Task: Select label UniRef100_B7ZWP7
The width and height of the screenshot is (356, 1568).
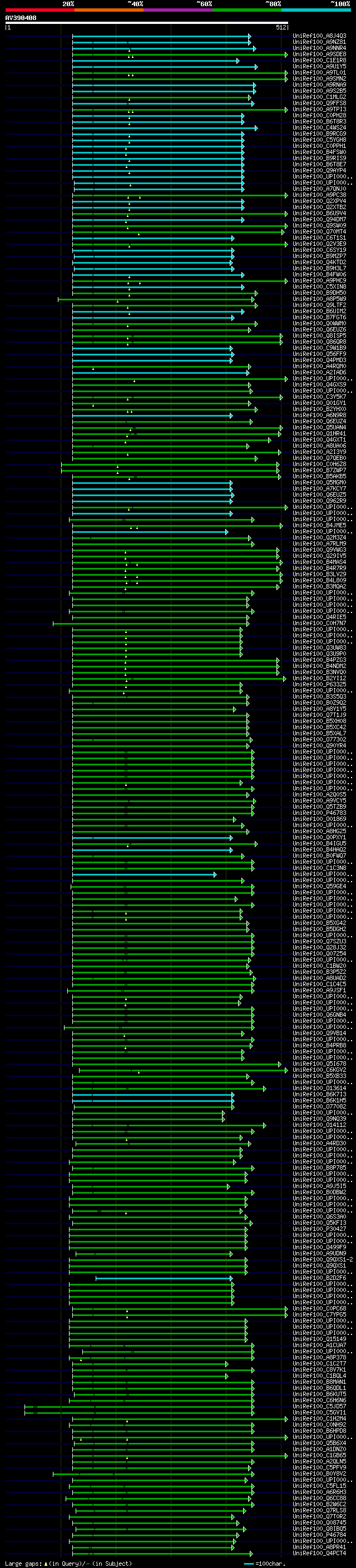Action: 319,471
